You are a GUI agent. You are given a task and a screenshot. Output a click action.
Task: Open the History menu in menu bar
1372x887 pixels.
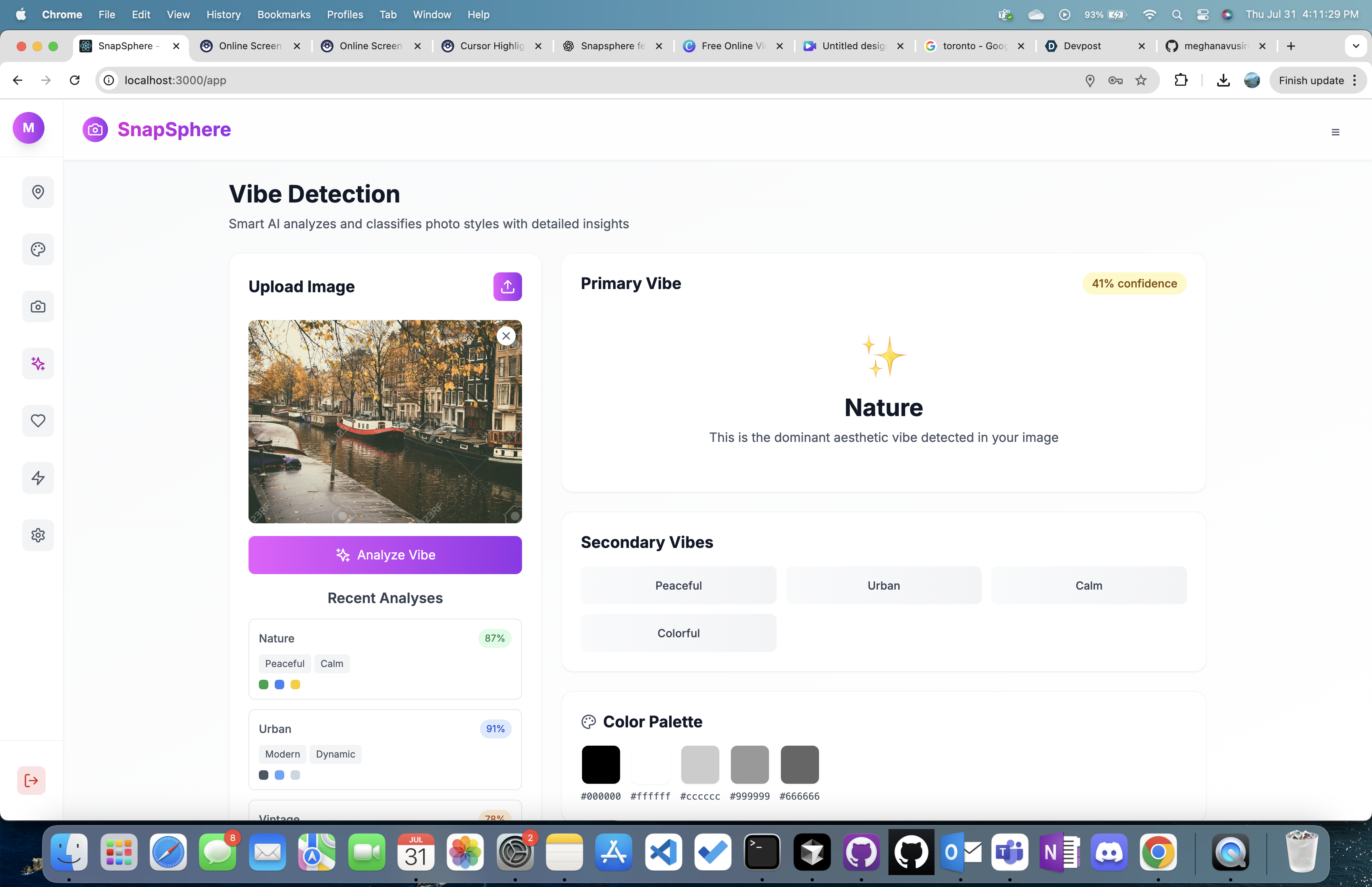(x=224, y=14)
